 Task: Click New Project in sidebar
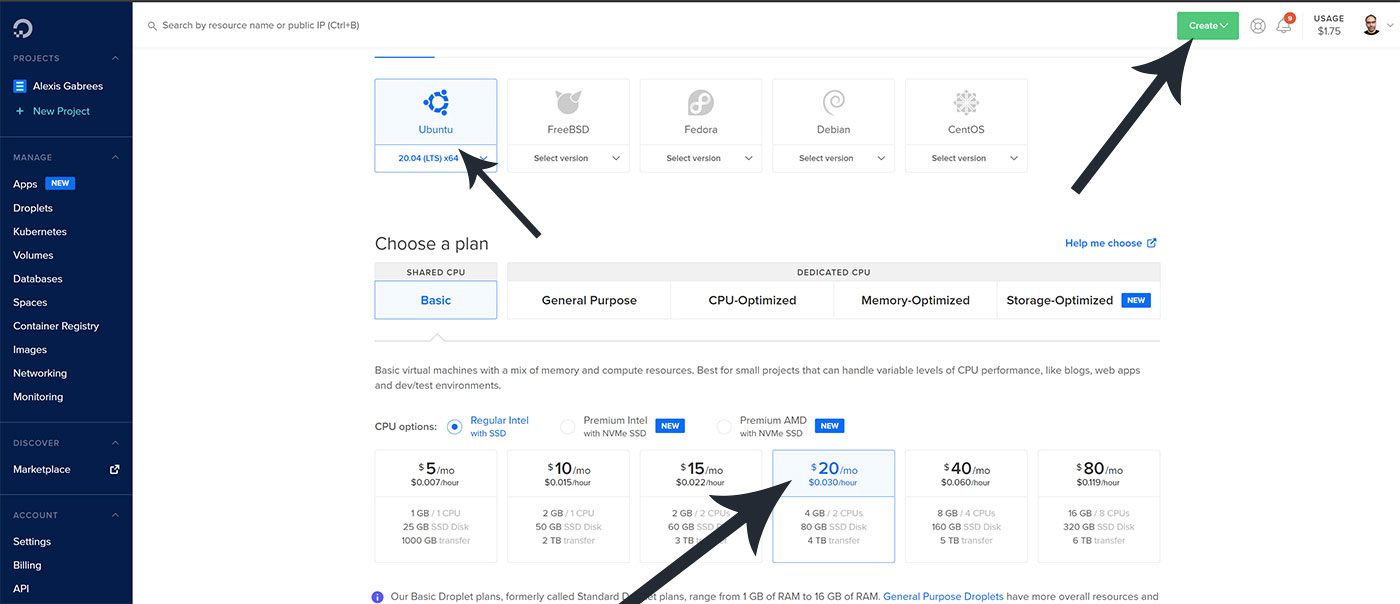60,111
